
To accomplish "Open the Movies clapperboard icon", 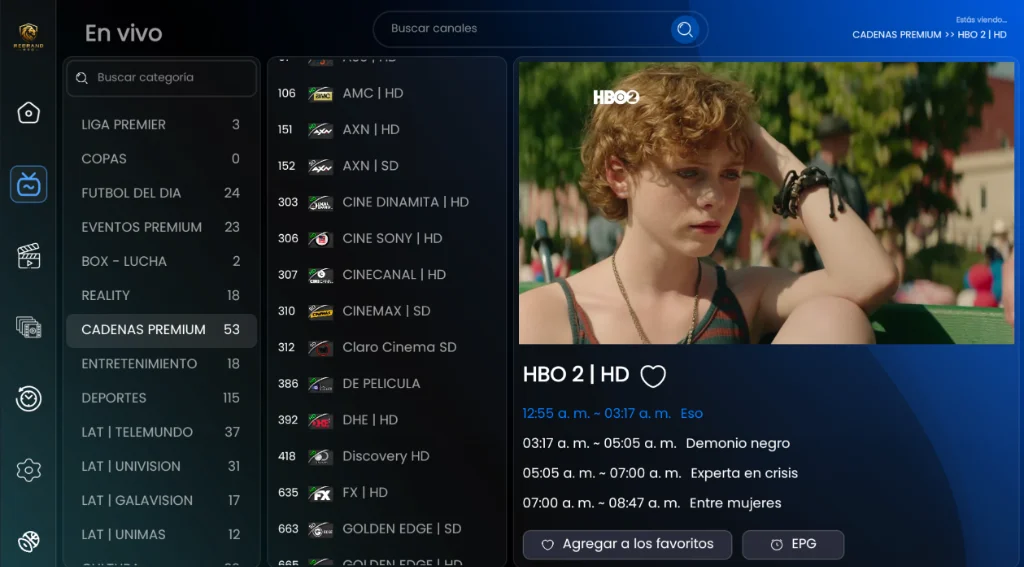I will (28, 256).
